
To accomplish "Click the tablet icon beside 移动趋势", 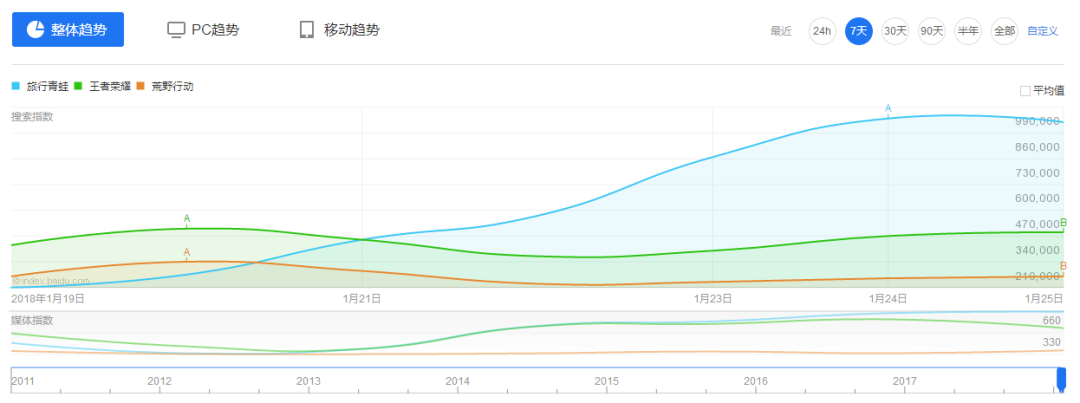I will (307, 30).
